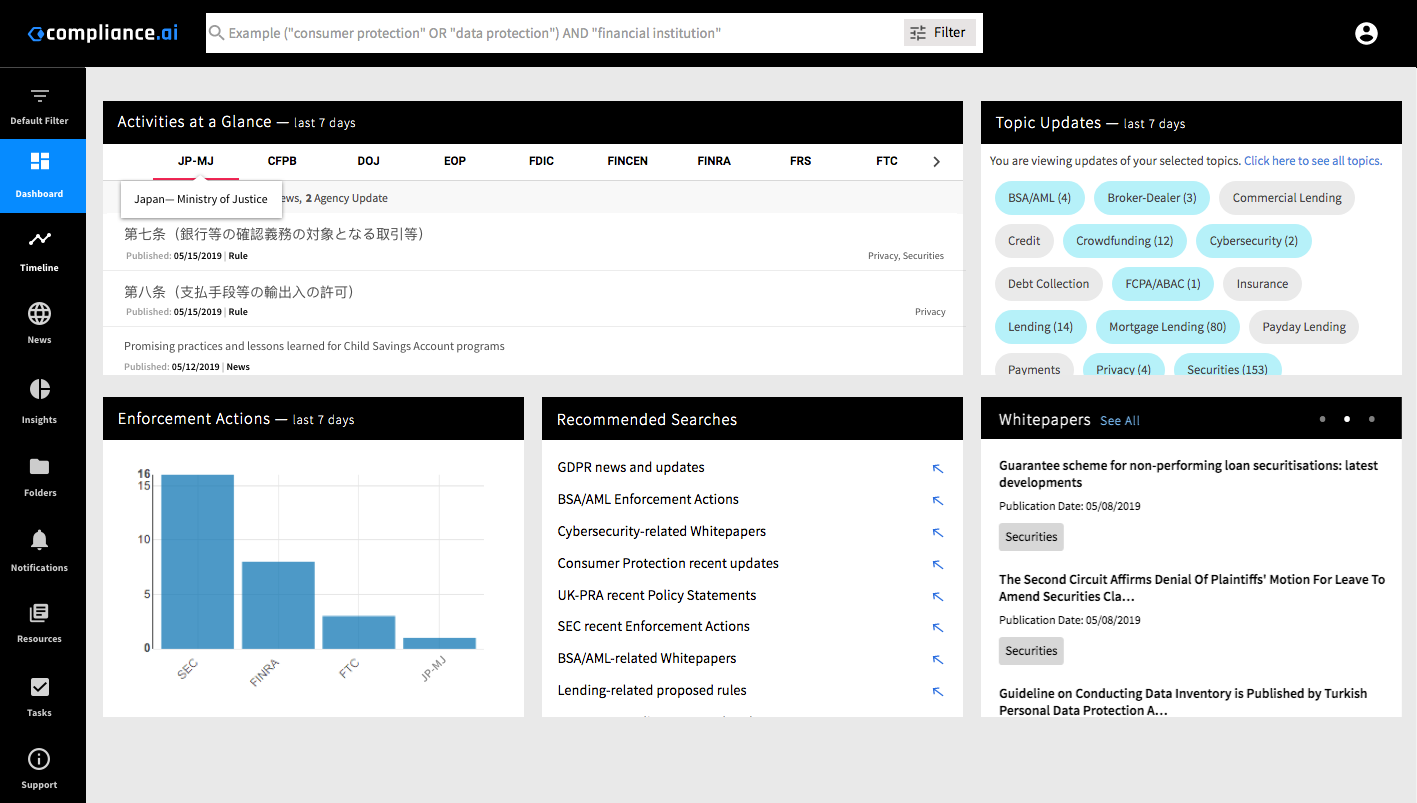Click the compliance.ai logo
The image size is (1417, 803).
click(x=103, y=33)
